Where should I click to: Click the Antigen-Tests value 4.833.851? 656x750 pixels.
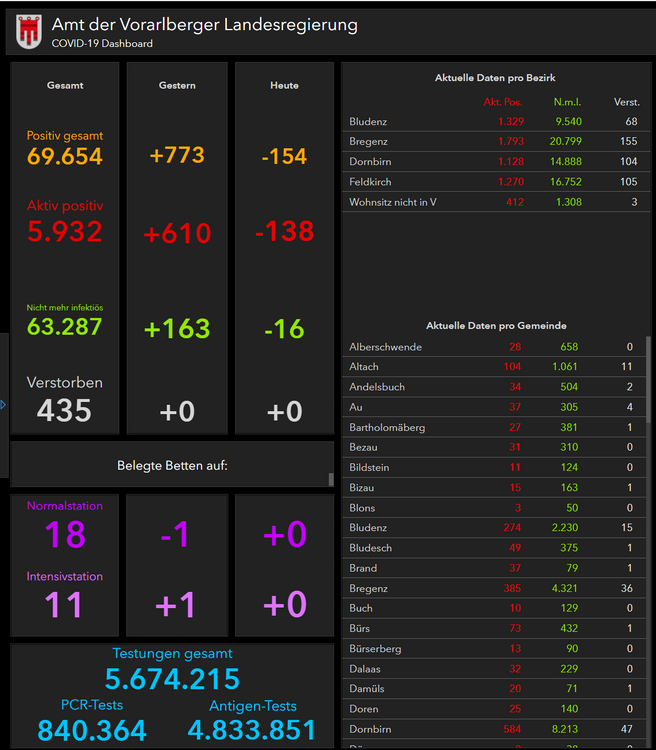252,730
